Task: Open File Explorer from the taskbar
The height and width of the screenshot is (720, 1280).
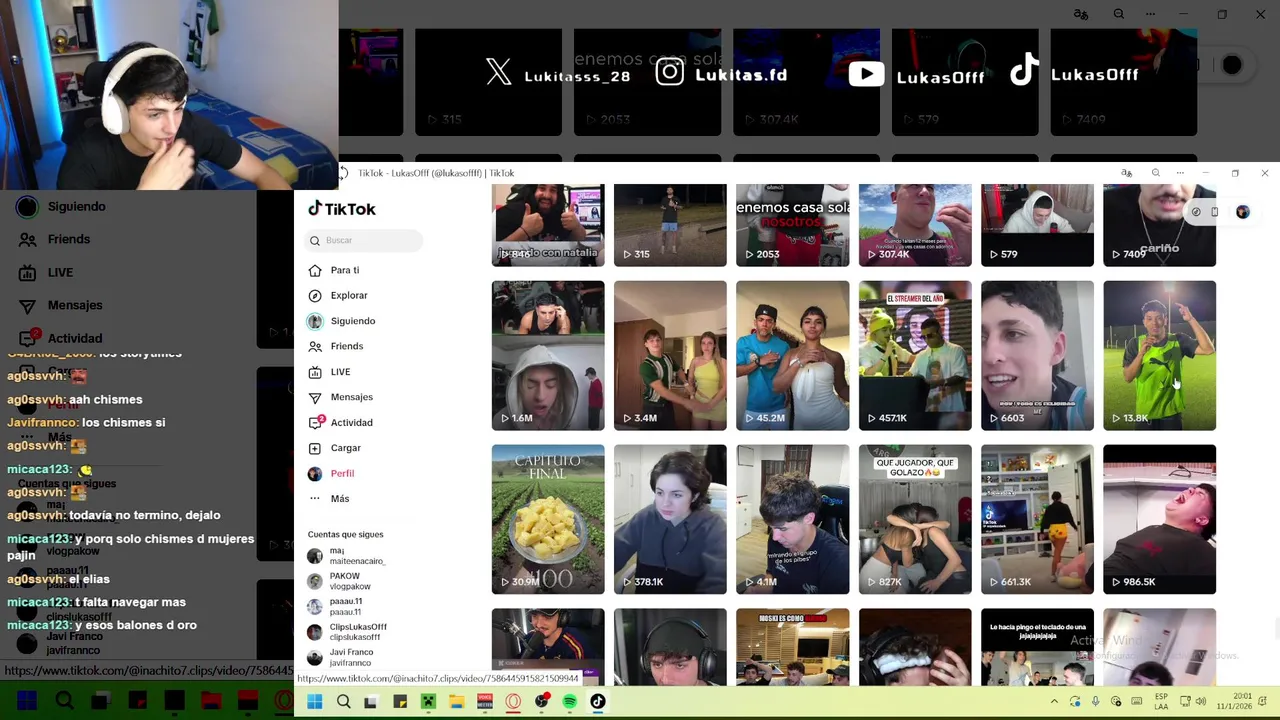Action: pyautogui.click(x=456, y=702)
